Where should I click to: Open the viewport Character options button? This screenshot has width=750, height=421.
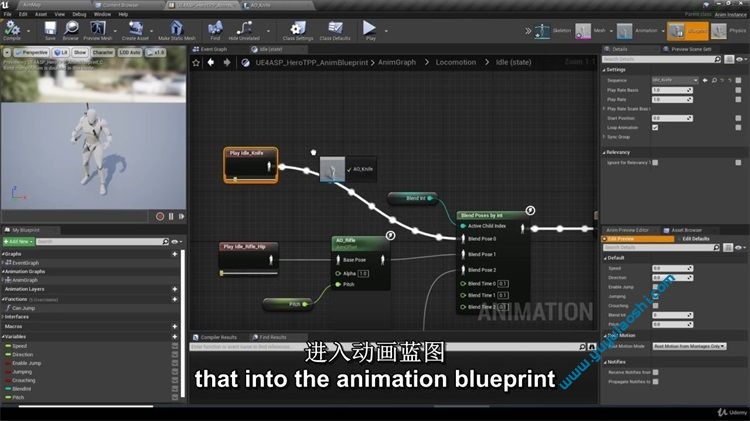click(x=103, y=52)
